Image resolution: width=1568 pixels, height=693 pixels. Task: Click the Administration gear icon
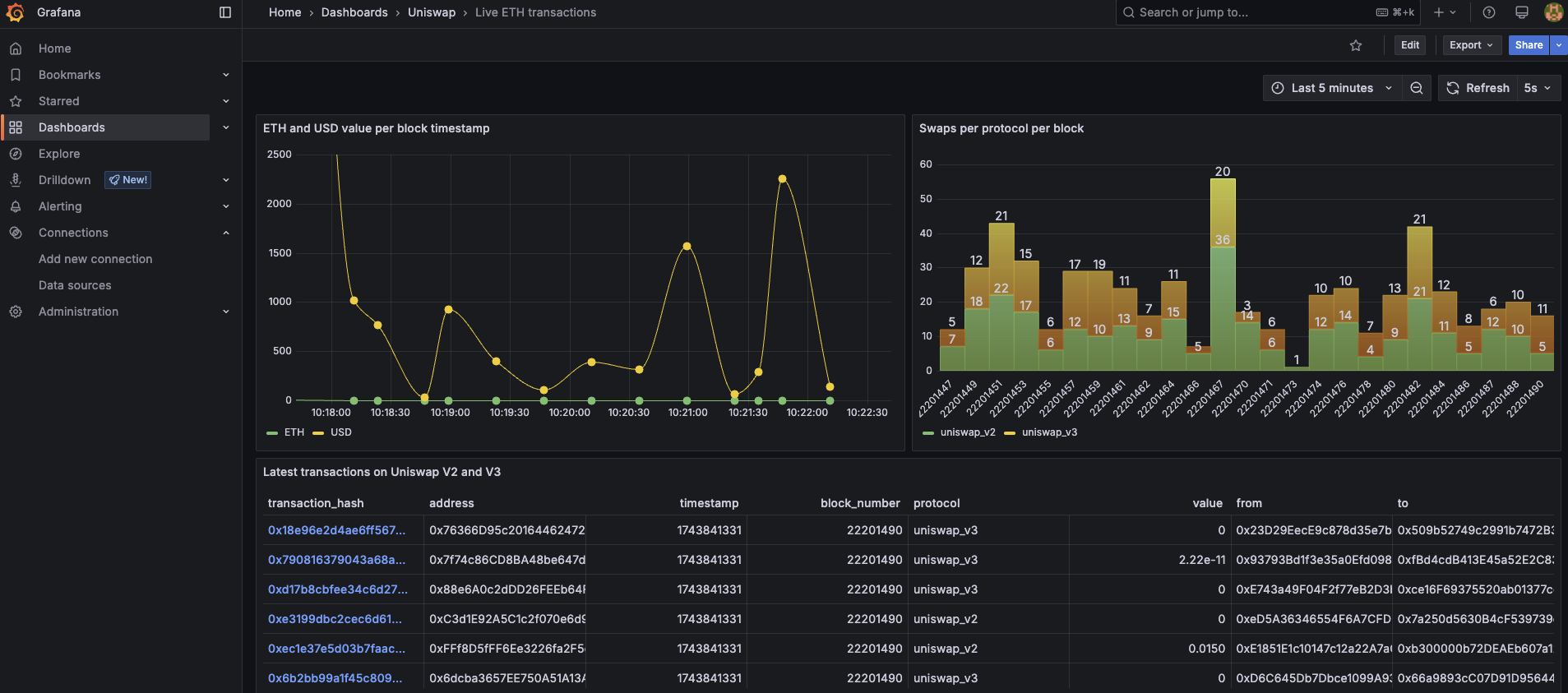(x=16, y=312)
